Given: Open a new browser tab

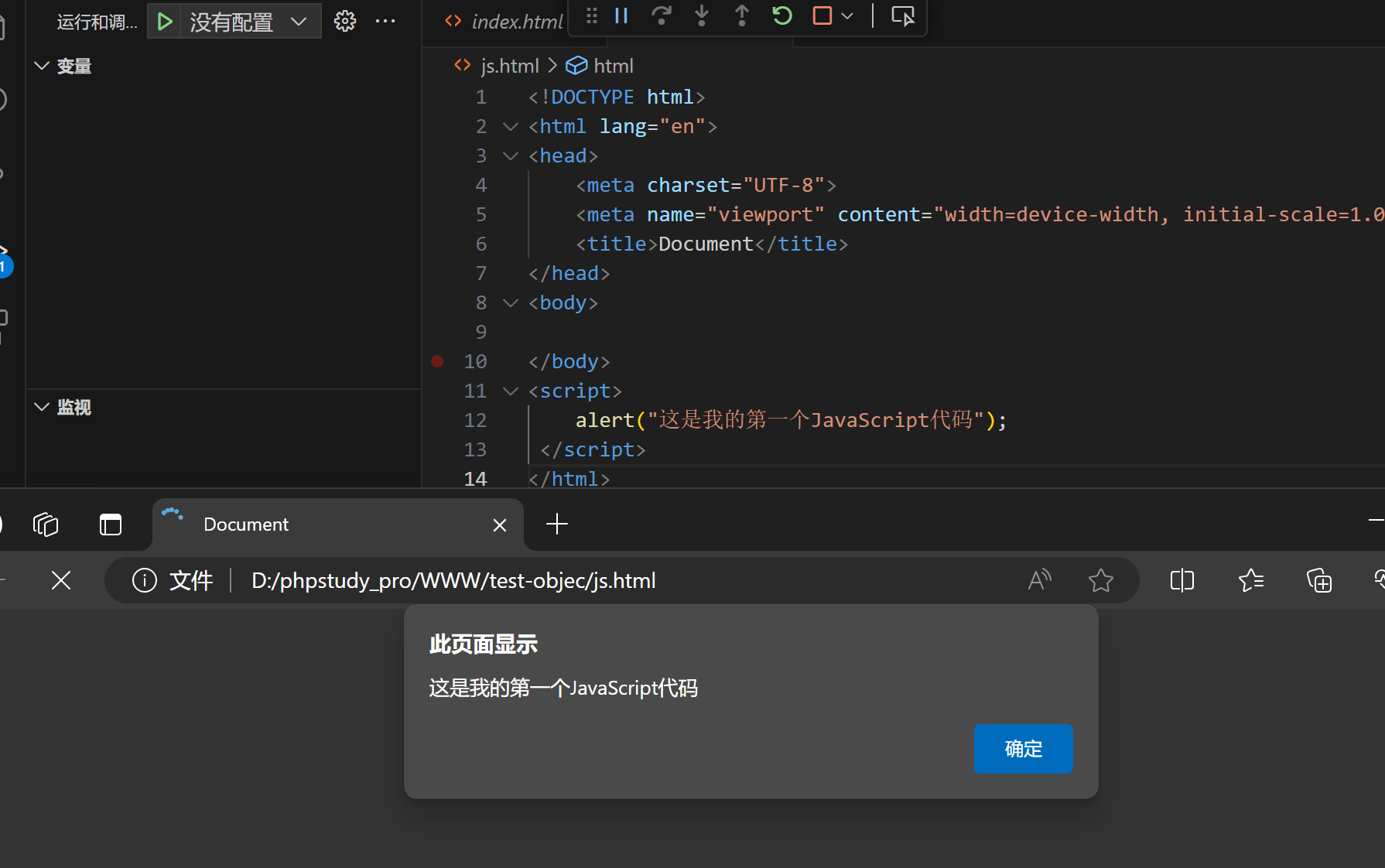Looking at the screenshot, I should pyautogui.click(x=557, y=525).
